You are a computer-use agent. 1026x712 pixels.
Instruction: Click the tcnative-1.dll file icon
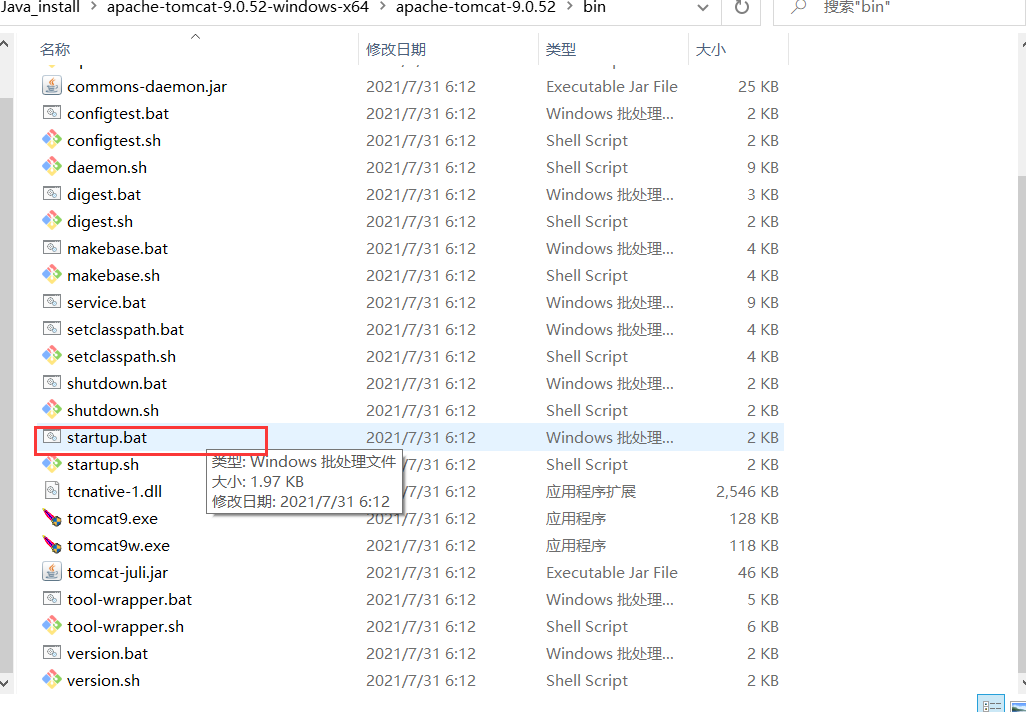coord(52,491)
